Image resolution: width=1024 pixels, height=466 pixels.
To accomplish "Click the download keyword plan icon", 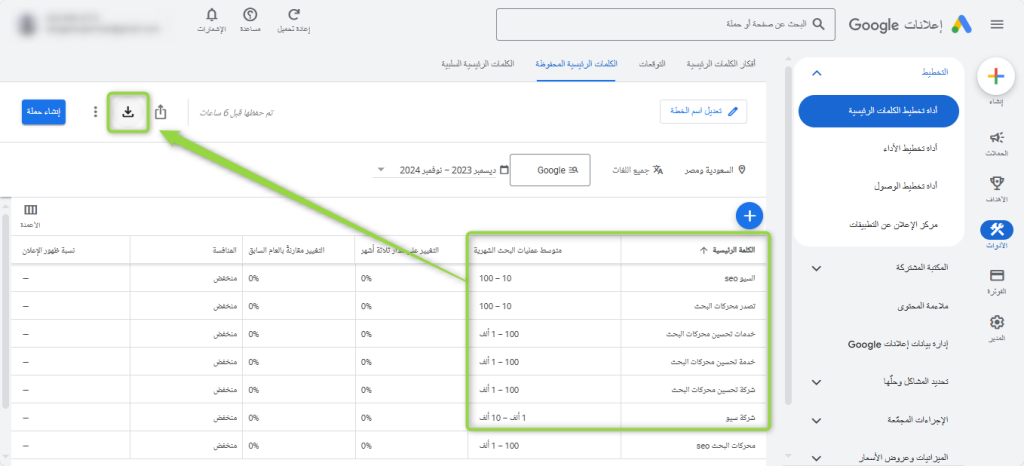I will pos(128,112).
